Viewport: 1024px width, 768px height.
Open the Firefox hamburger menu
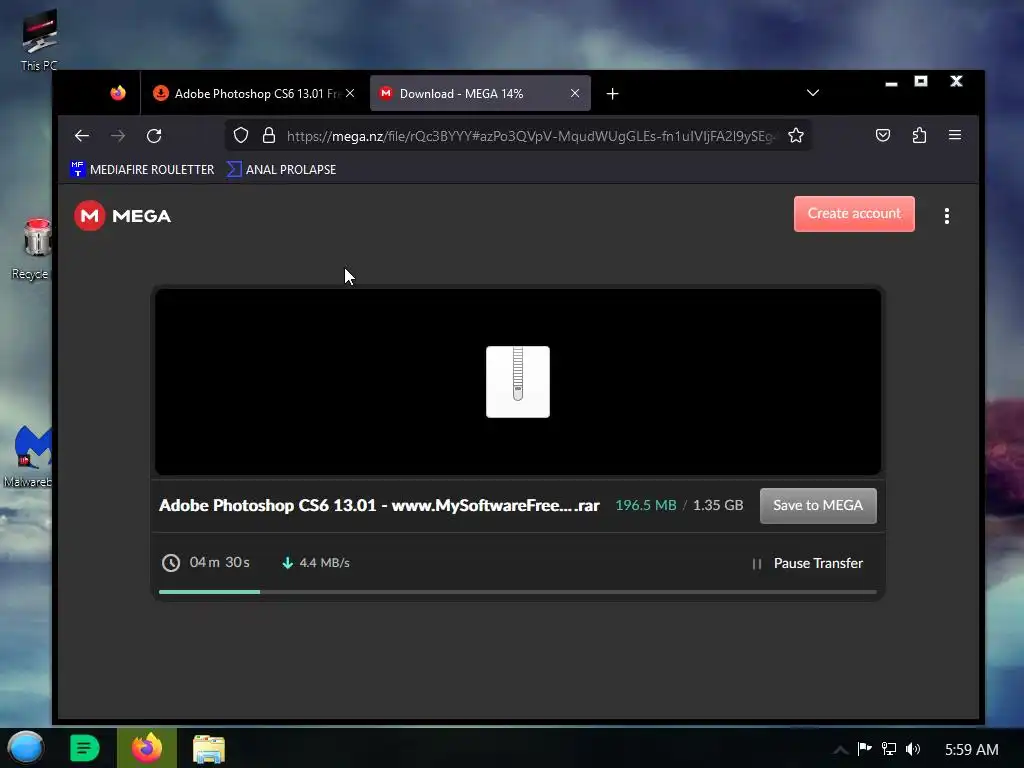pos(955,135)
